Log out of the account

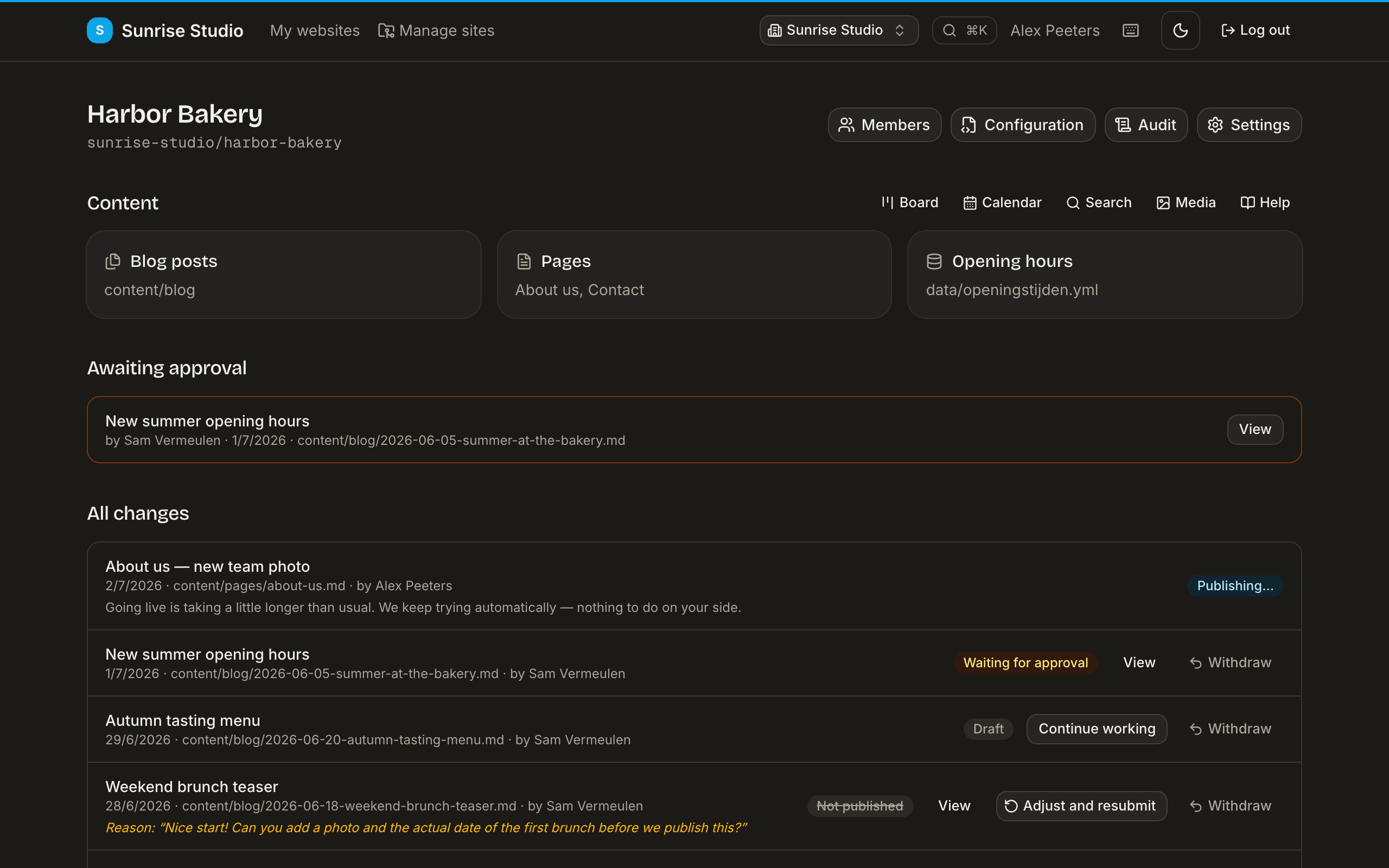1256,30
